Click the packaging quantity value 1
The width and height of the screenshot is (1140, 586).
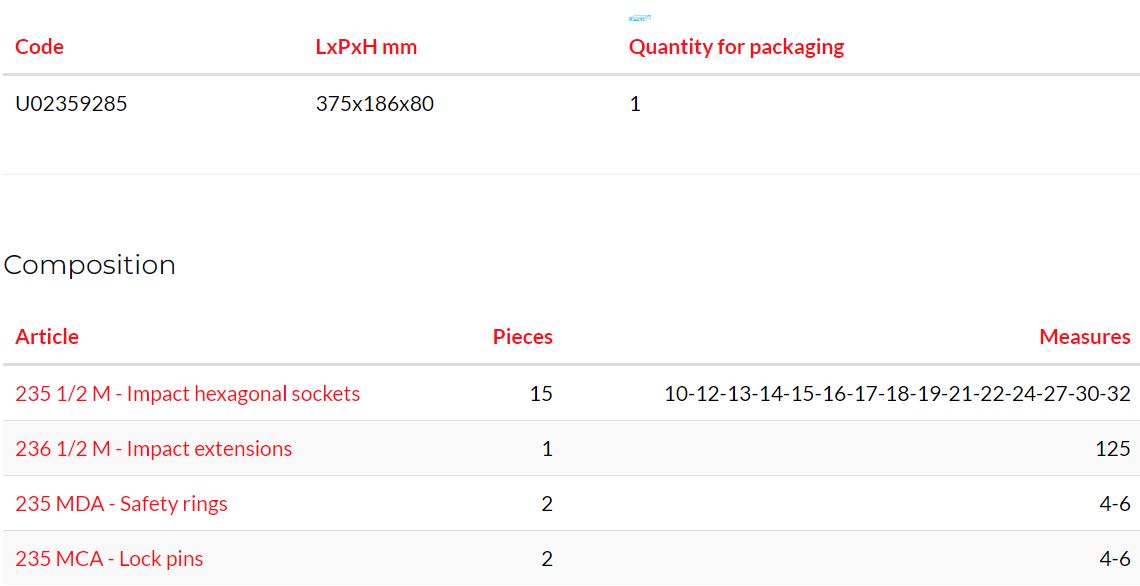coord(635,104)
